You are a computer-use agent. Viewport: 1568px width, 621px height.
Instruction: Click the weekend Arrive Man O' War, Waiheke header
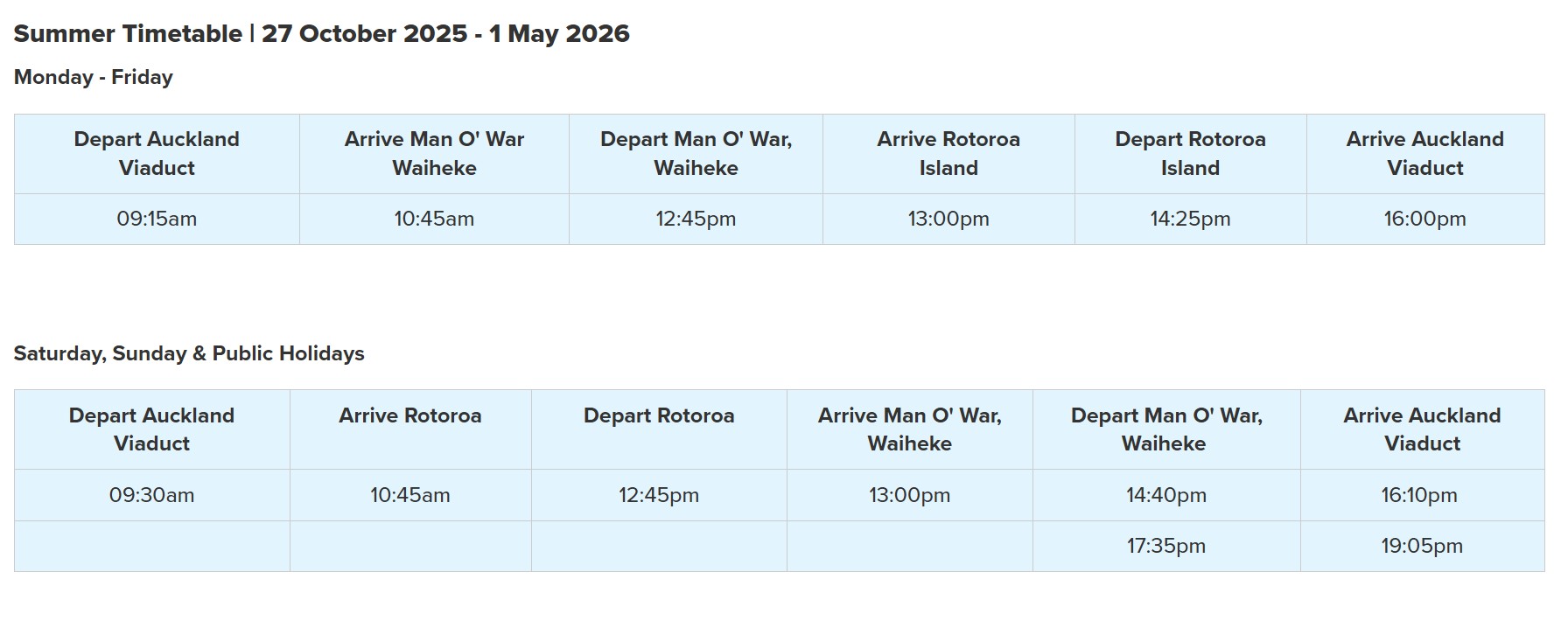click(909, 429)
